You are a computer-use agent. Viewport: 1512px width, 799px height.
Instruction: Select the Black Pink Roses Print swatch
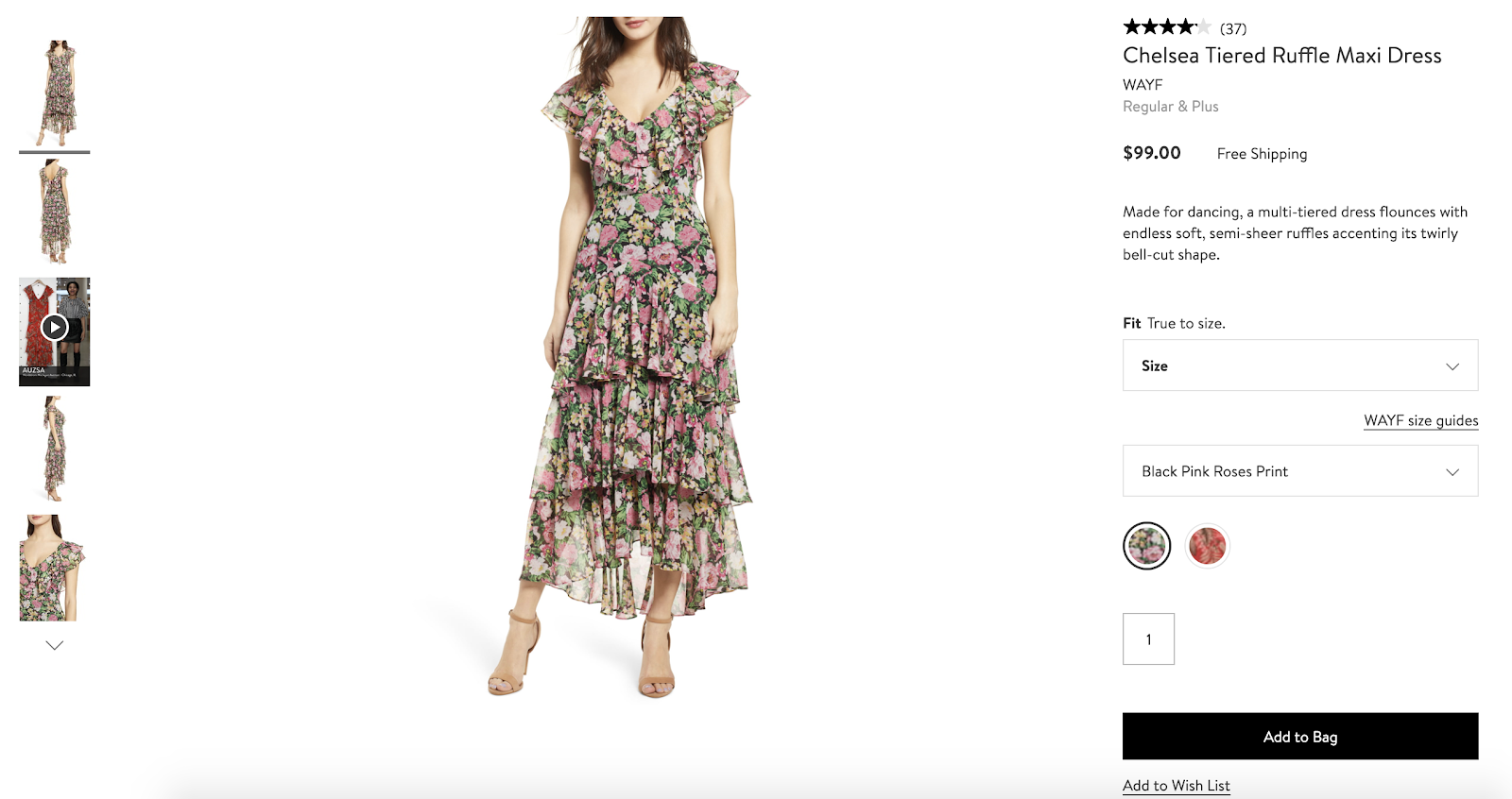(x=1146, y=545)
